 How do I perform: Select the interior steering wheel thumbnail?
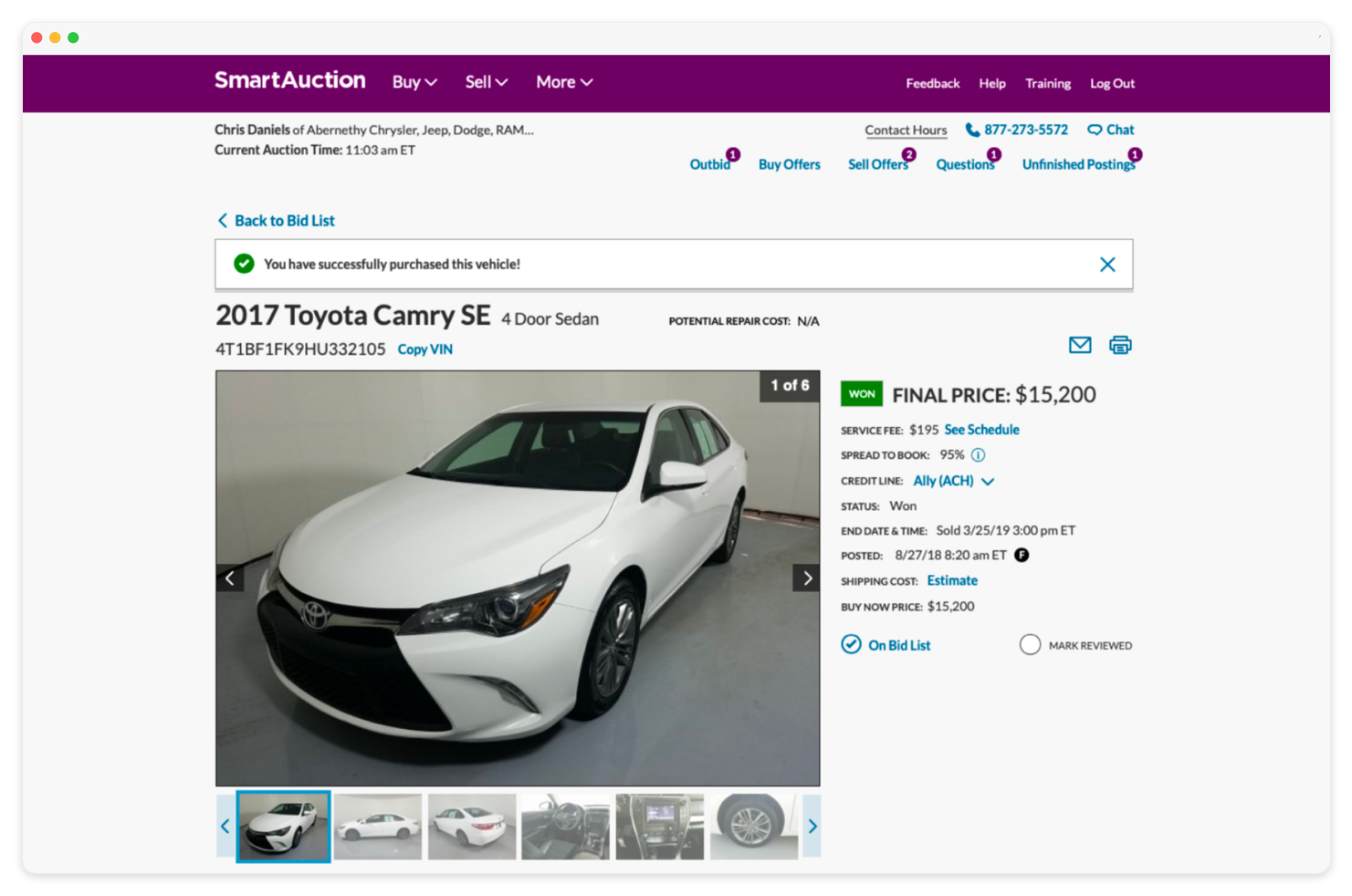tap(565, 827)
